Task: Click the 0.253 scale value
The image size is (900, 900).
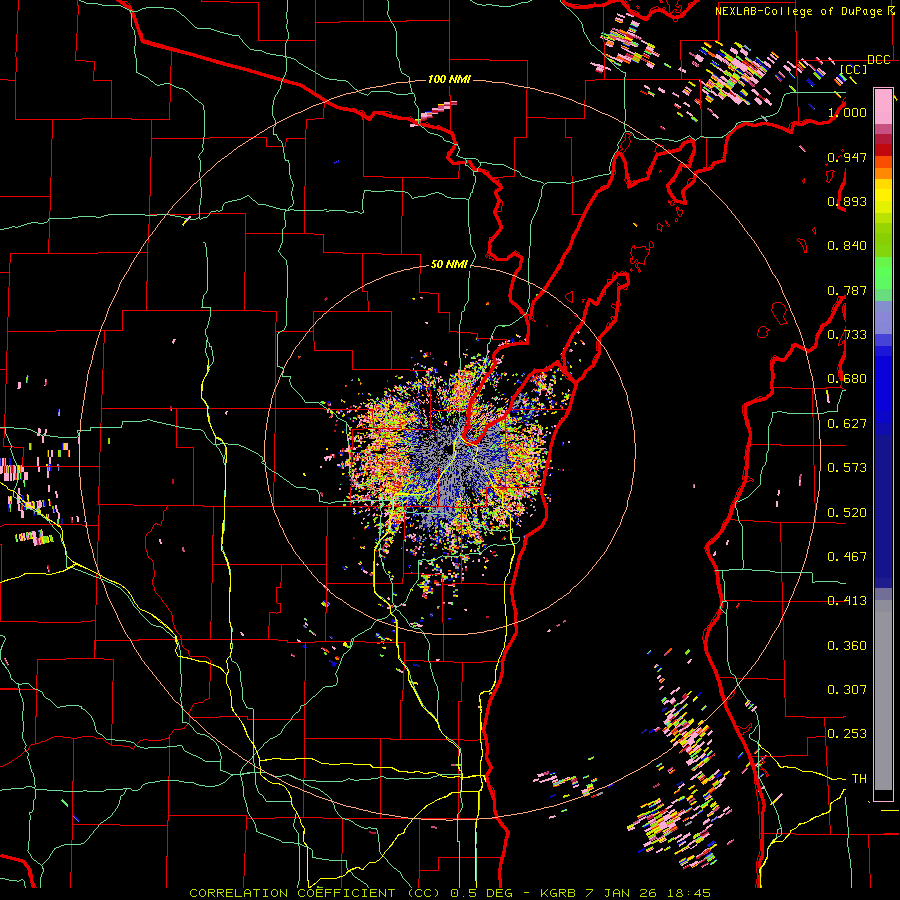Action: [x=847, y=734]
